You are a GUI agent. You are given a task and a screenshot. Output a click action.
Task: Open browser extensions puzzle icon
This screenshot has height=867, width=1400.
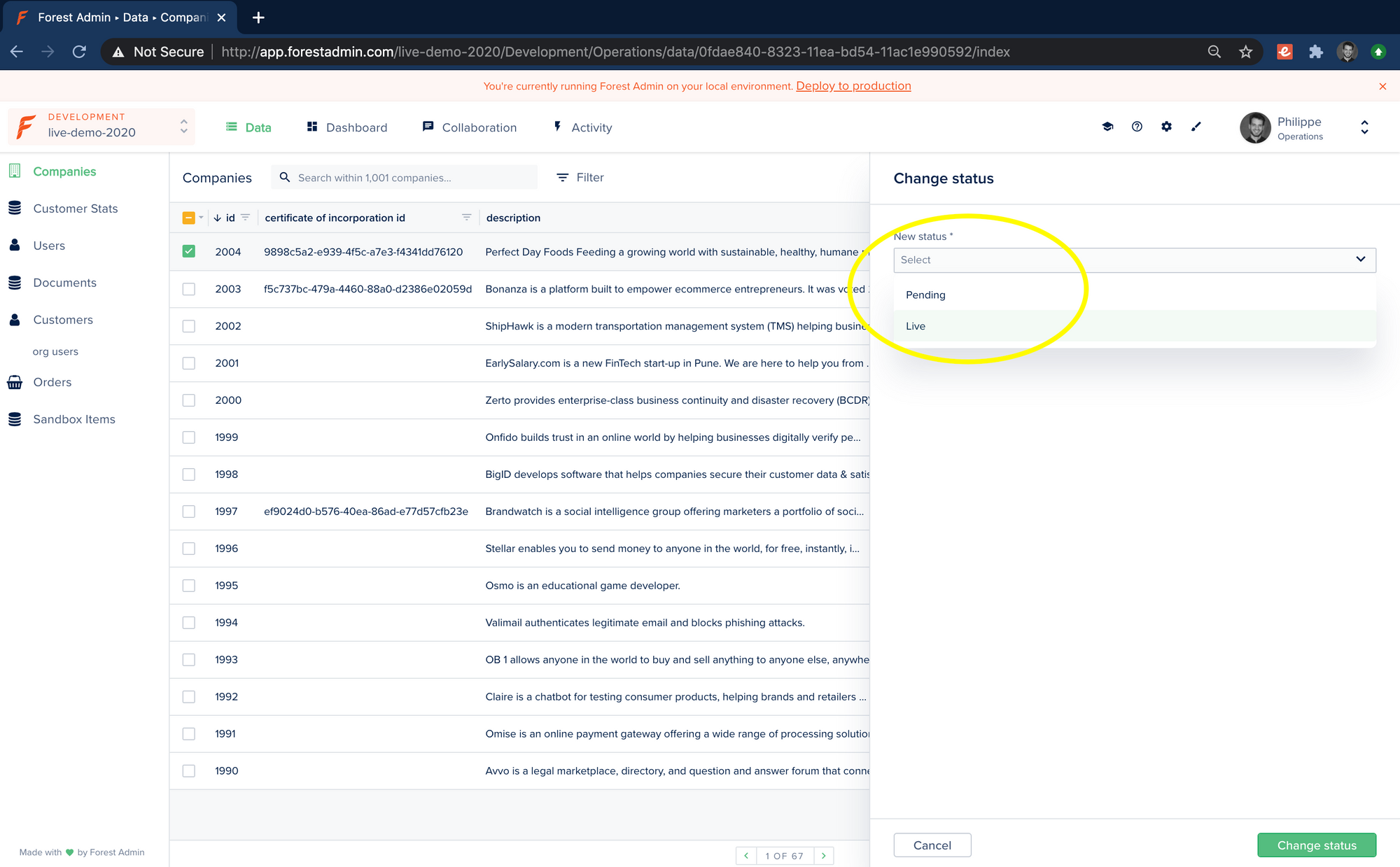(1316, 52)
